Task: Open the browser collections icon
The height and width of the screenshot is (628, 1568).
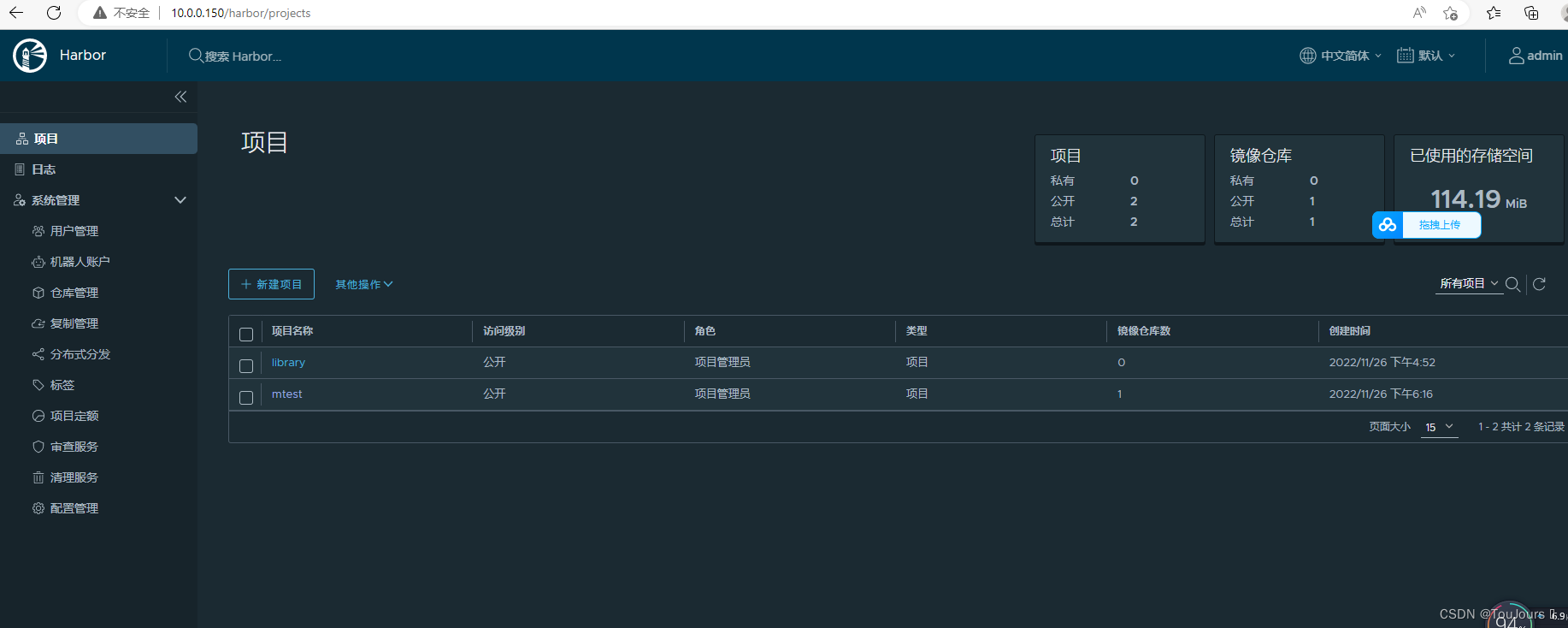Action: pos(1531,13)
